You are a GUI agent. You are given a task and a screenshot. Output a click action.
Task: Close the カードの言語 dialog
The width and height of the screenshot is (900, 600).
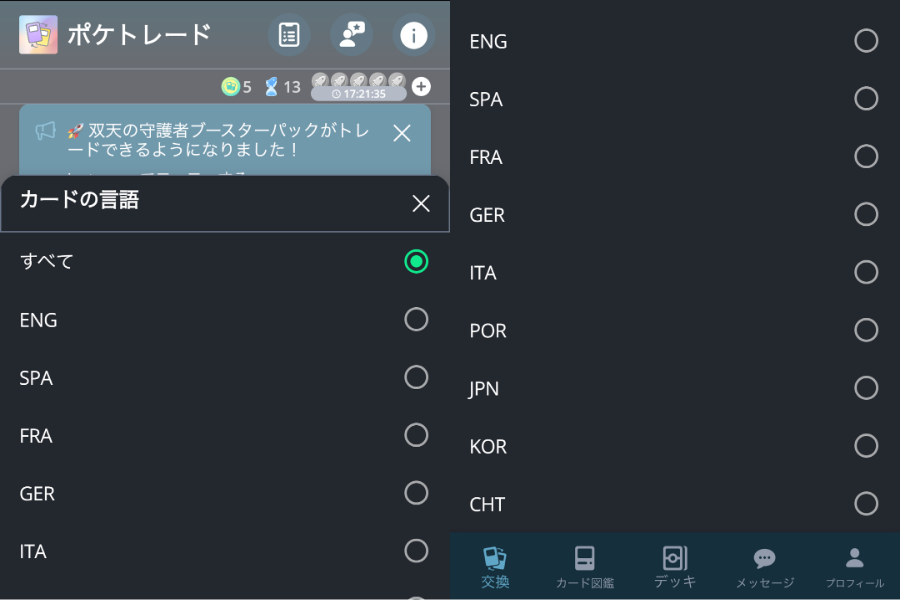(421, 204)
